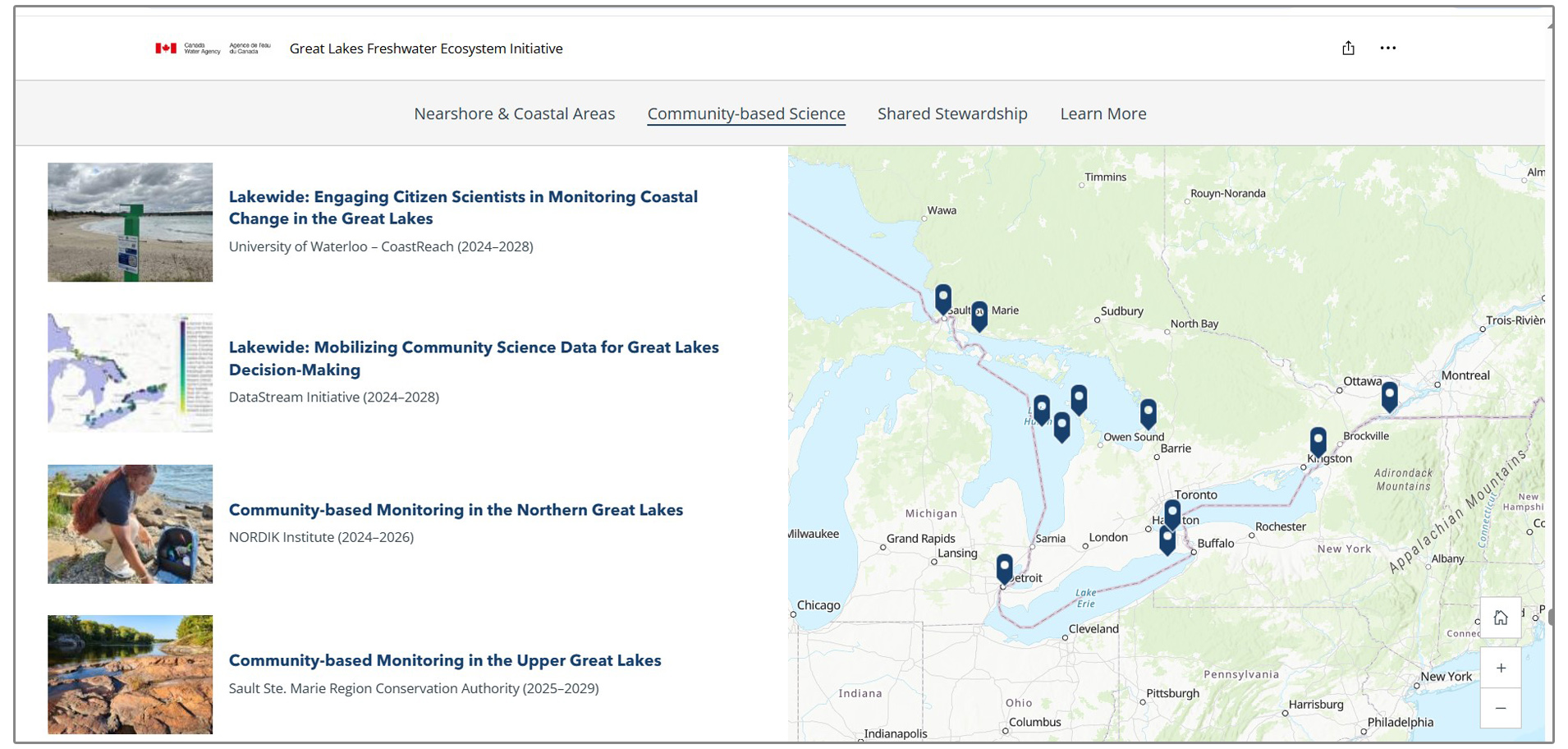Open the Engaging Citizen Scientists project link
This screenshot has height=749, width=1568.
tap(463, 207)
